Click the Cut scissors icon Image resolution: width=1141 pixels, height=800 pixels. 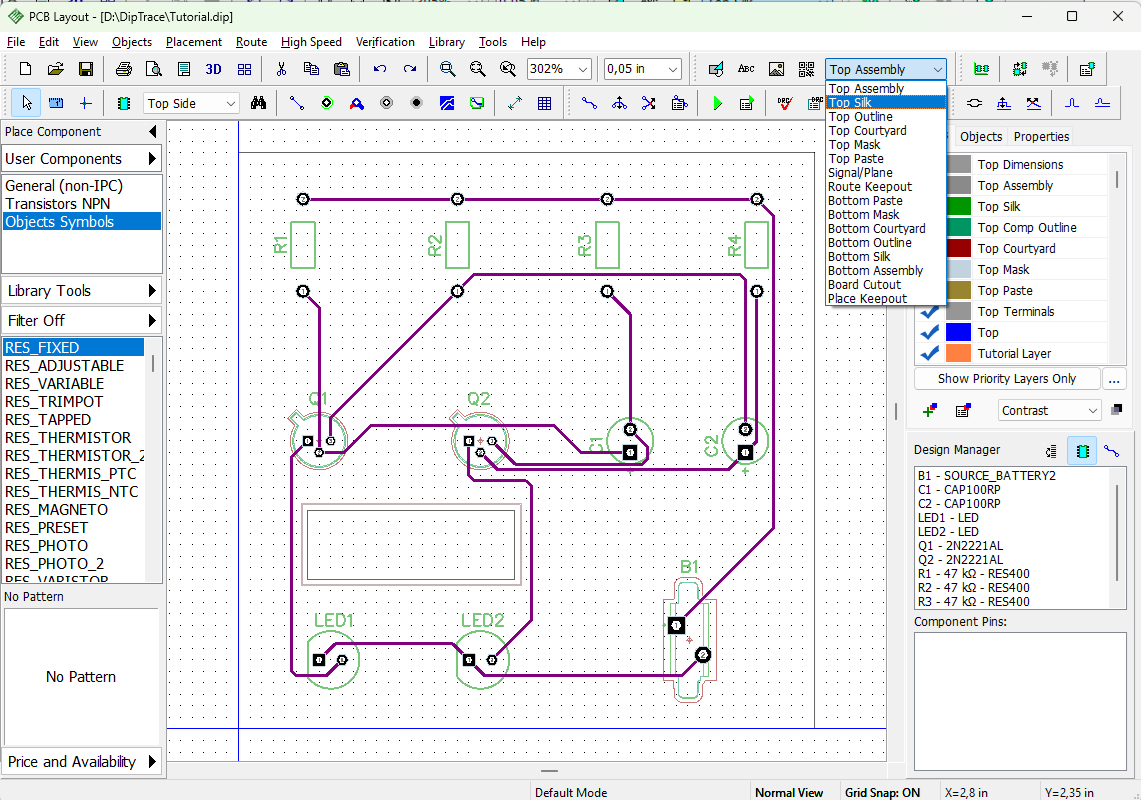tap(282, 69)
